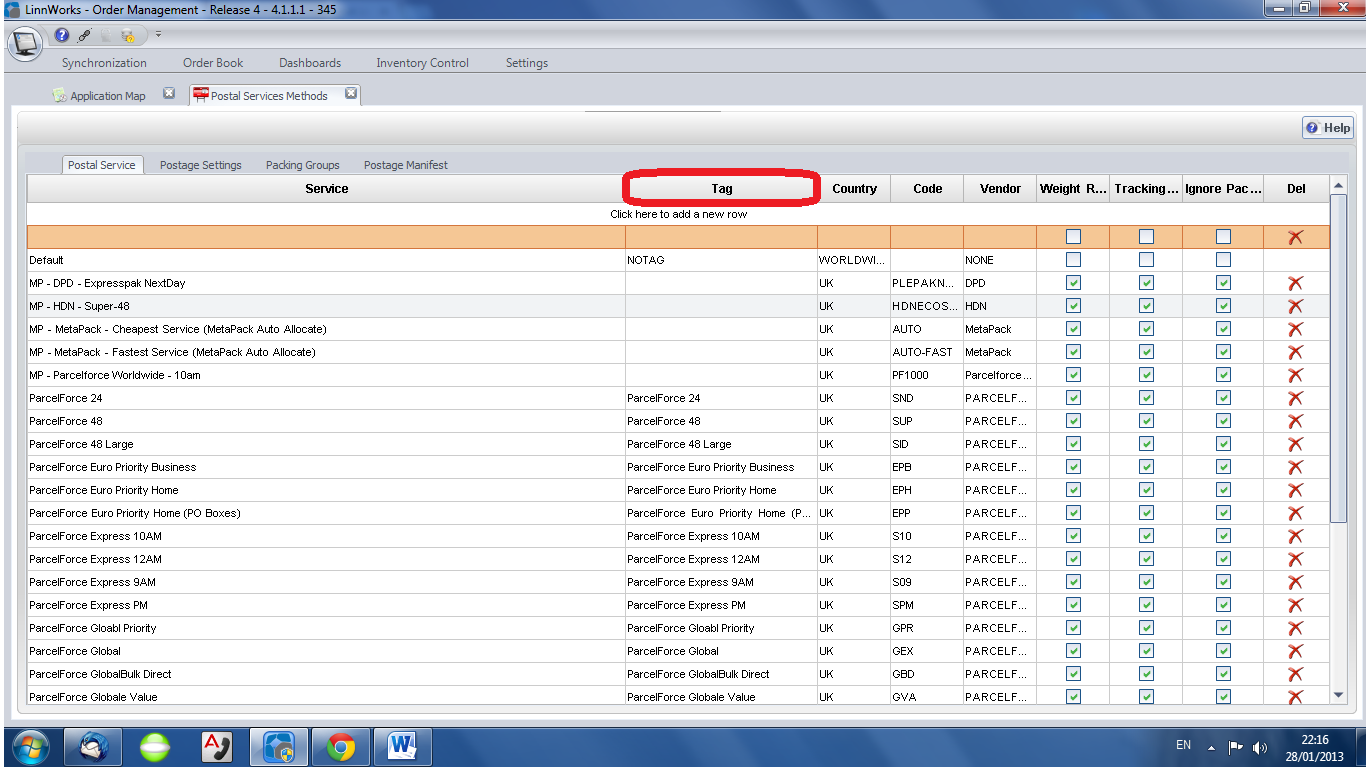Click the Service cell of the new orange row
Screen dimensions: 1366x768
tap(326, 237)
